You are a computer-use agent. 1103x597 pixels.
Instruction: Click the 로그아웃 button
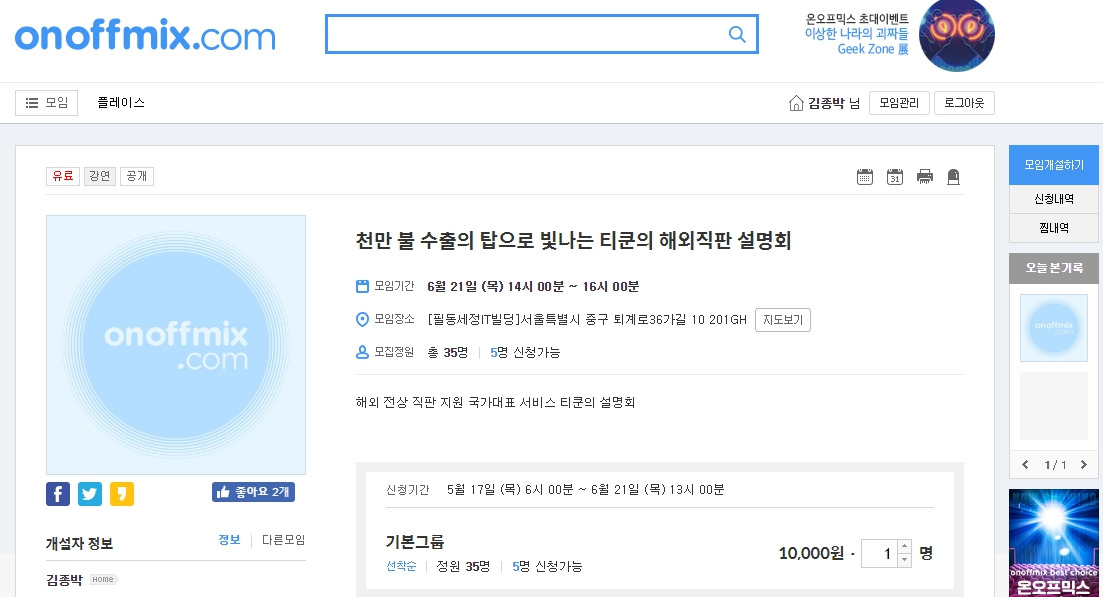[x=964, y=103]
